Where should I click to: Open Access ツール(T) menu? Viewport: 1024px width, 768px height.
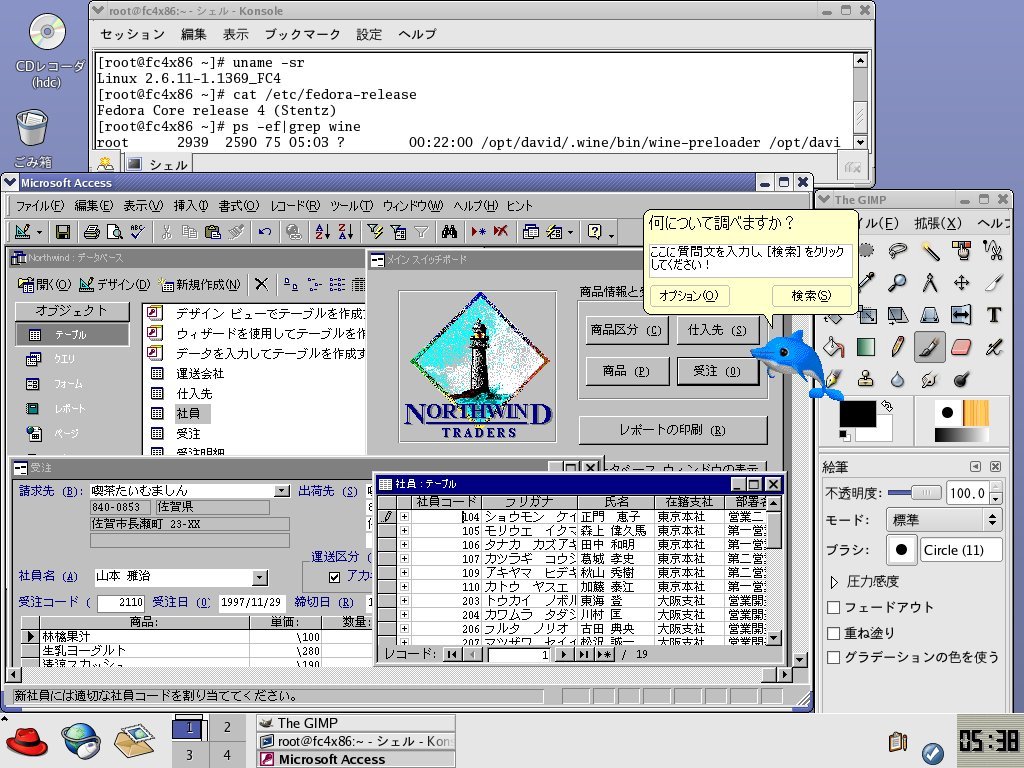(x=351, y=206)
